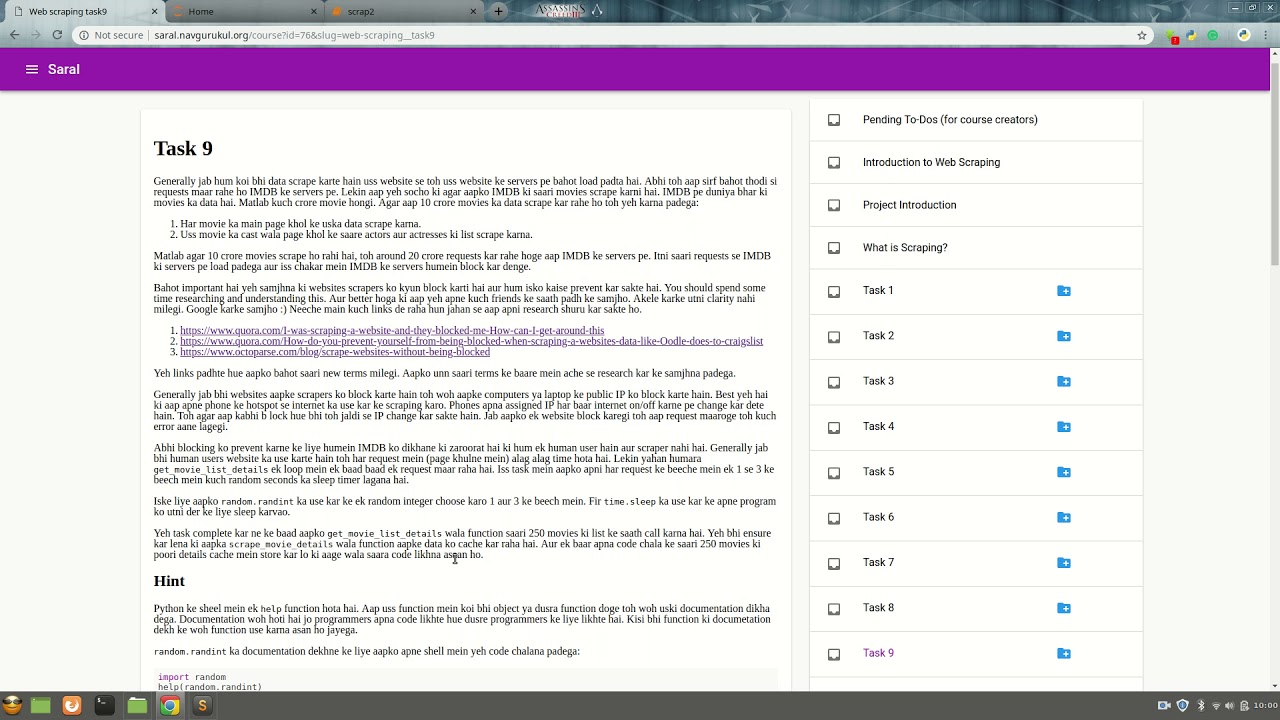This screenshot has width=1280, height=720.
Task: Click the Task 9 heading text
Action: (x=183, y=149)
